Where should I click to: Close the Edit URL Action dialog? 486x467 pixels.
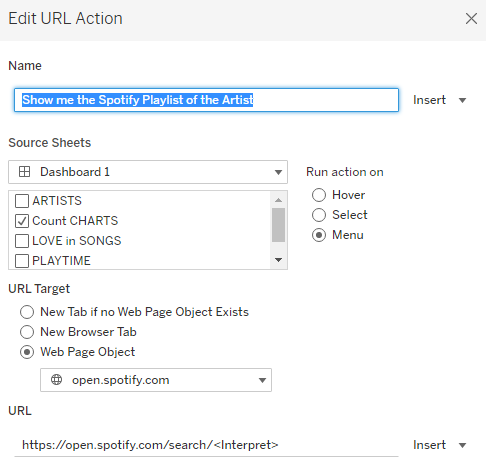click(x=471, y=19)
